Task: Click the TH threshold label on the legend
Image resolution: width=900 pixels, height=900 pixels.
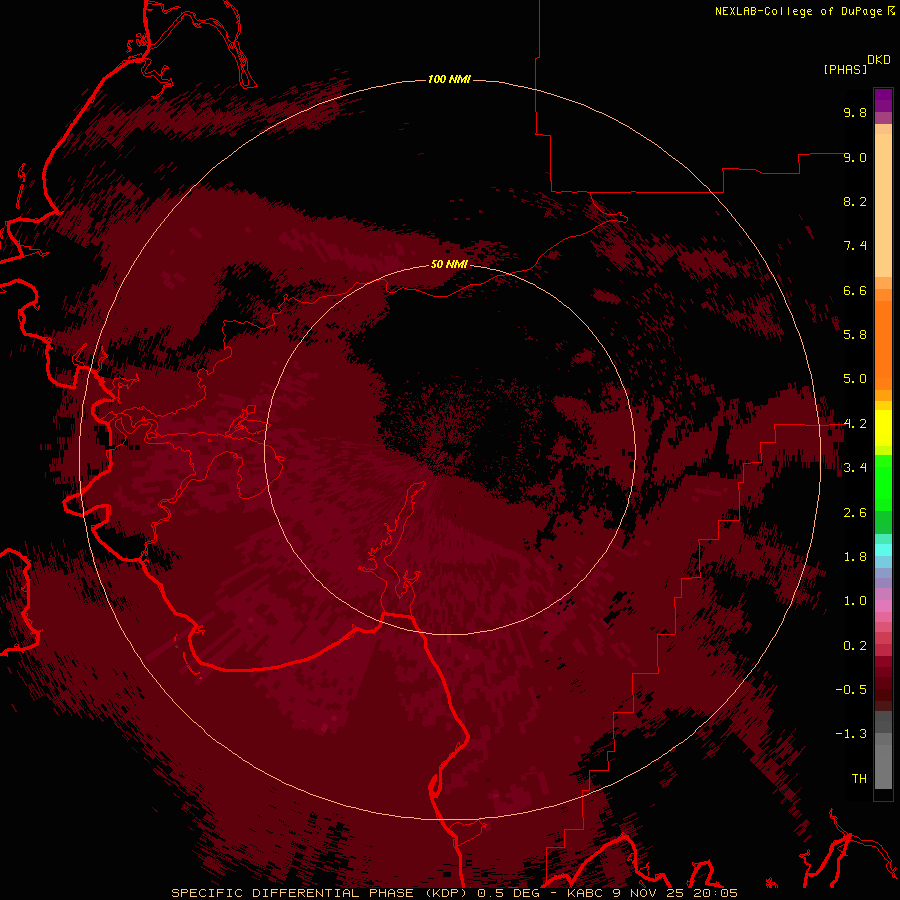Action: [x=859, y=779]
